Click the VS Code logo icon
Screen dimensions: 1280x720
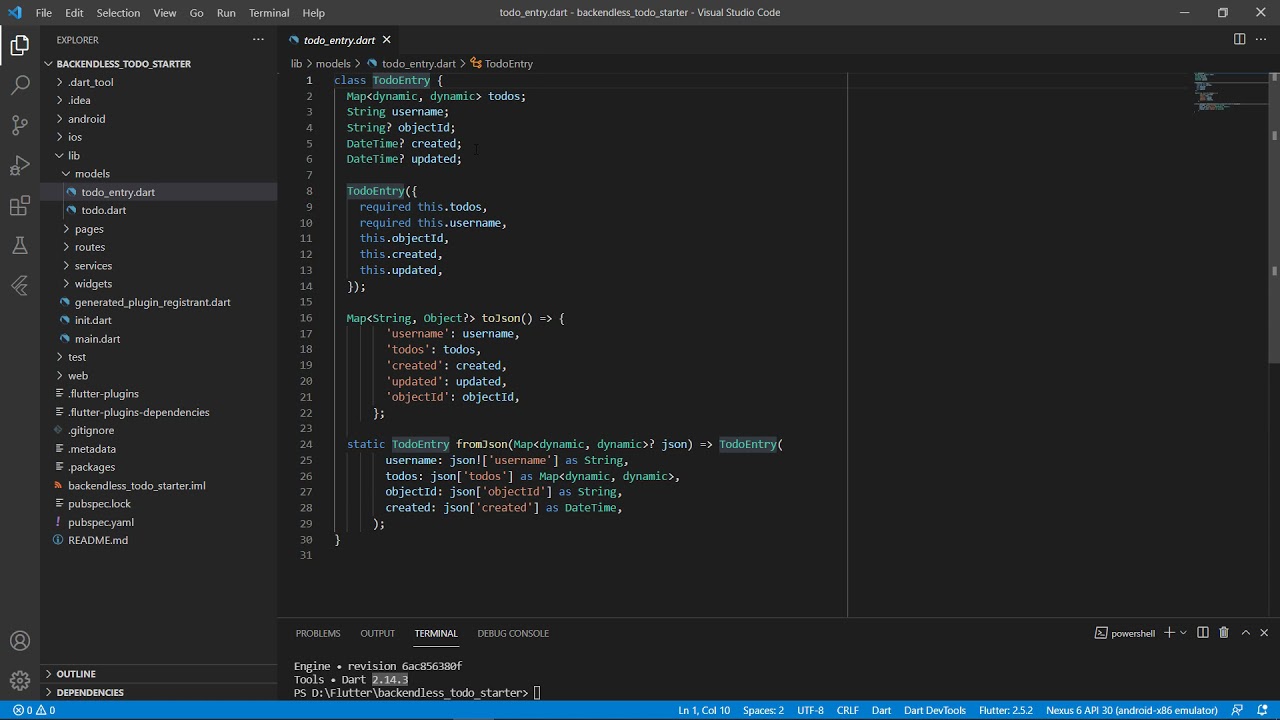point(14,13)
